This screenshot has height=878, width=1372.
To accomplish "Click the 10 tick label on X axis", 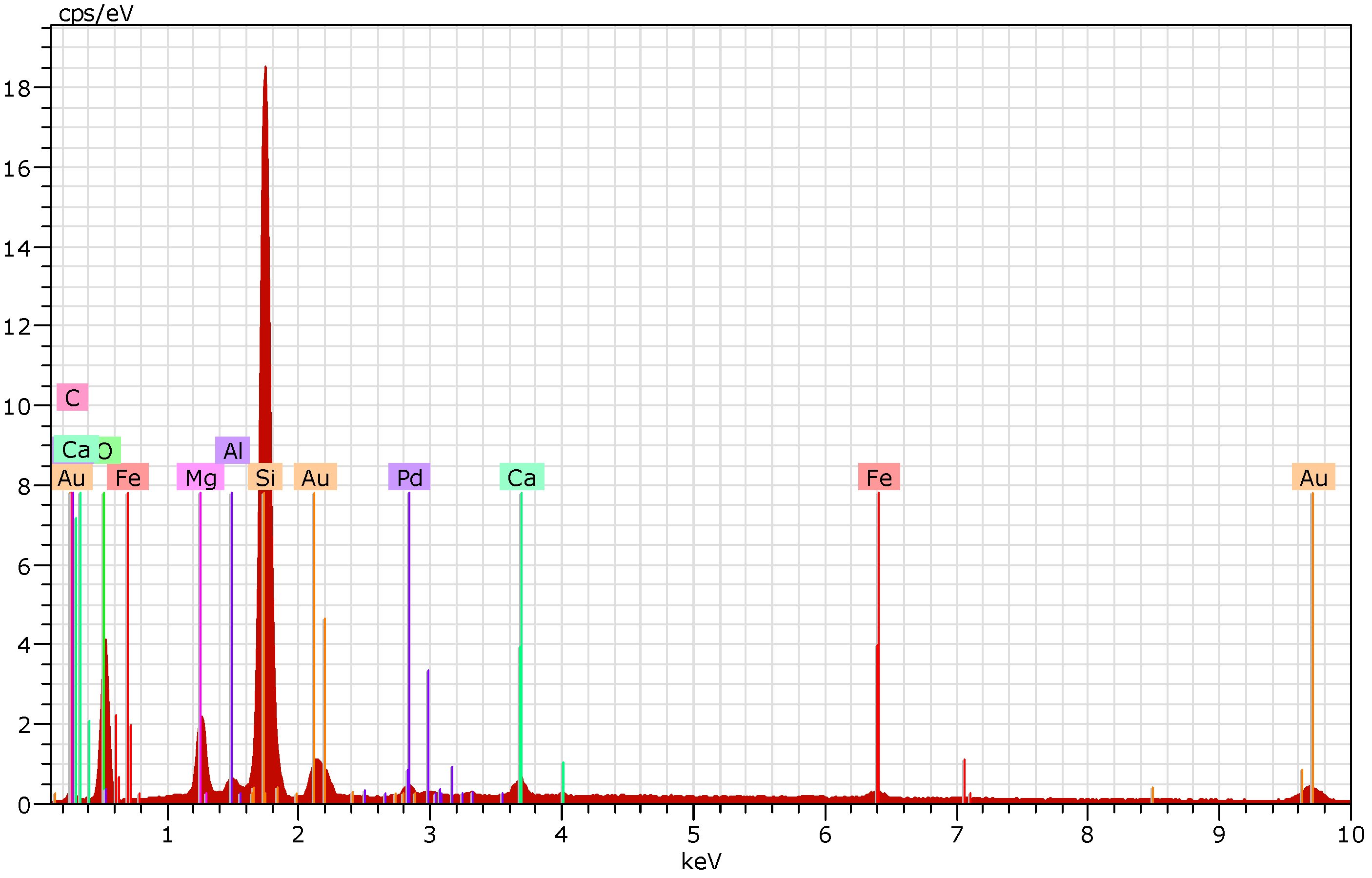I will click(1351, 835).
